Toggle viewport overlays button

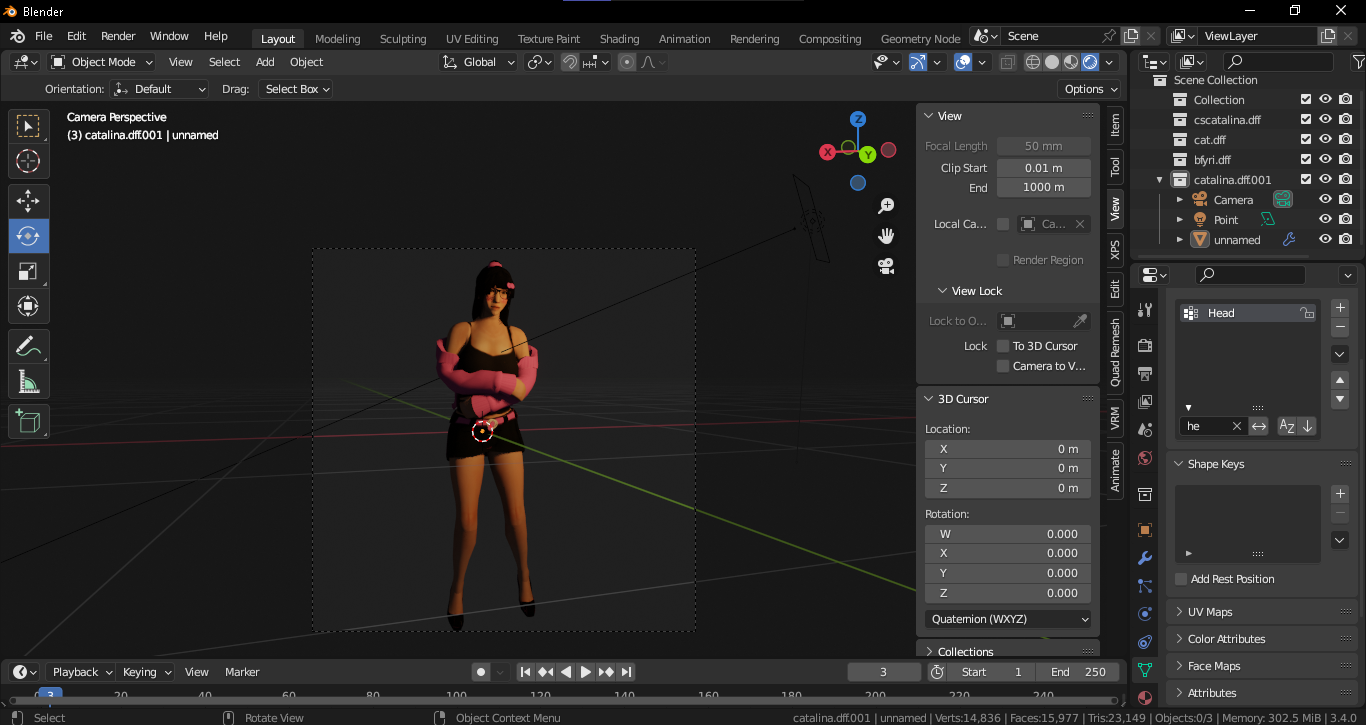(963, 62)
